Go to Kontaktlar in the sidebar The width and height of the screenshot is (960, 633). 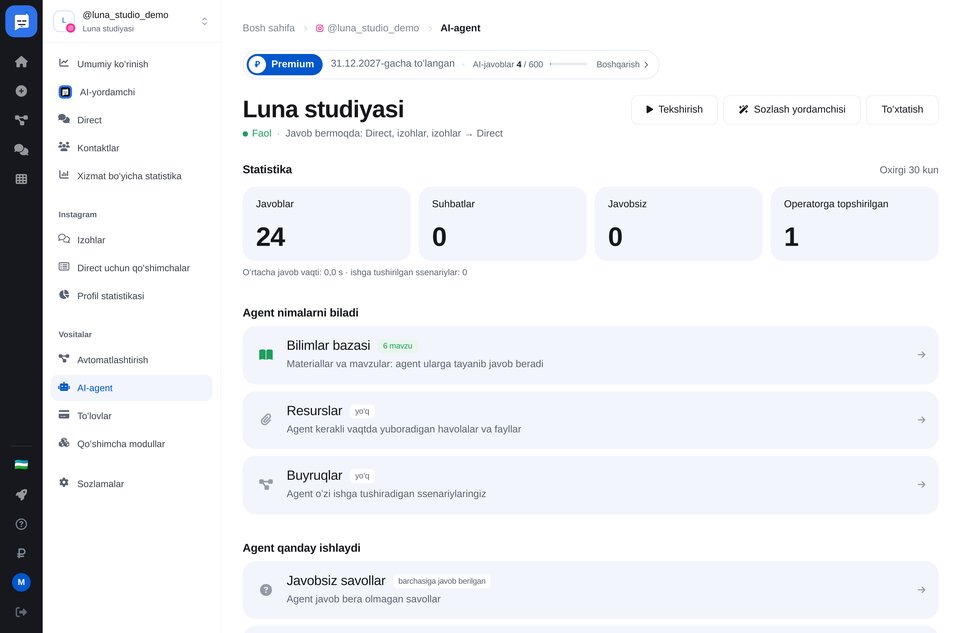pyautogui.click(x=132, y=148)
